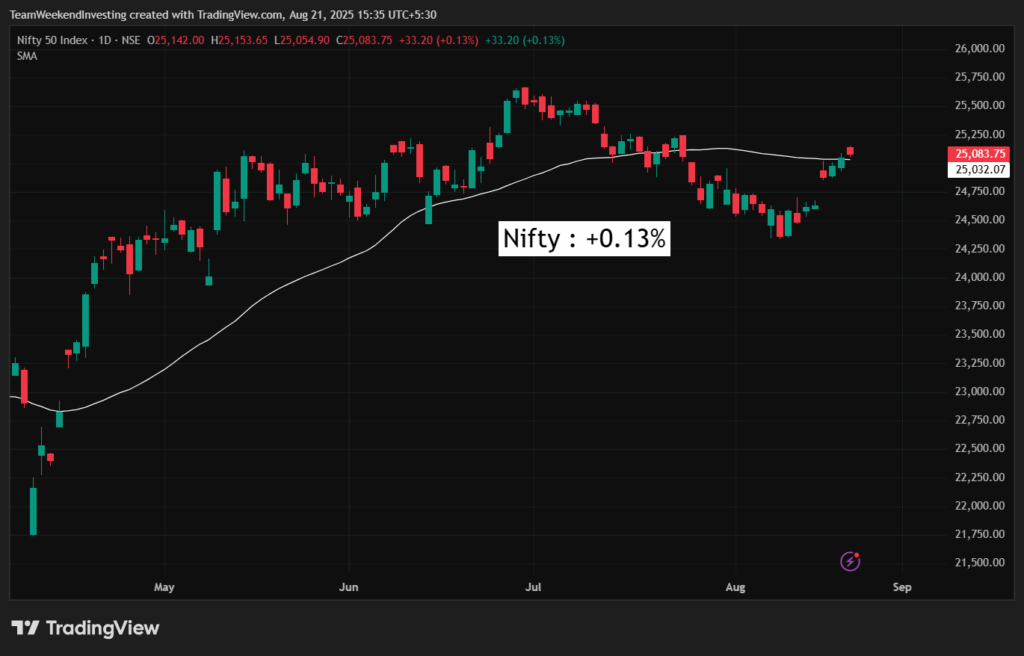Click the white 25,032.07 SMA value label
The width and height of the screenshot is (1024, 656).
(x=978, y=170)
